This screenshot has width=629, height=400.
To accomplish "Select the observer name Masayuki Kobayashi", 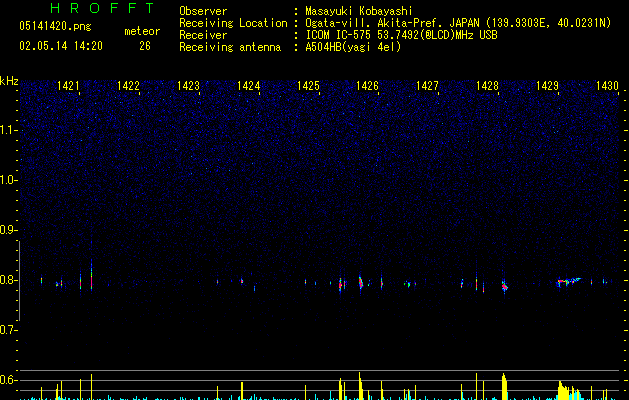I will [x=359, y=11].
